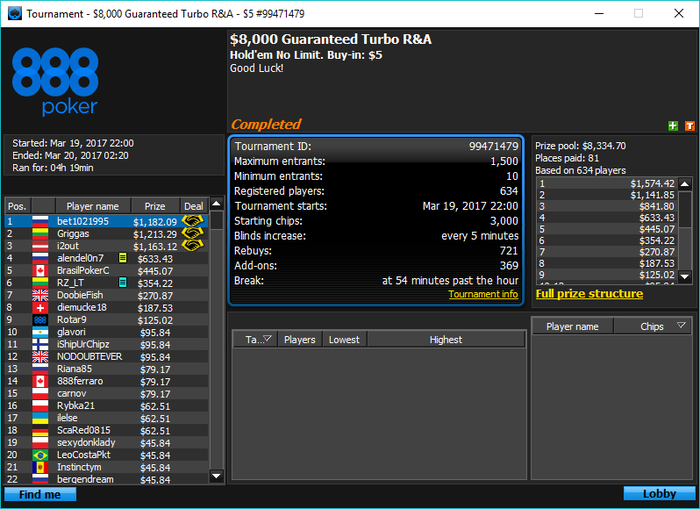Select the Griggas row in results
Image resolution: width=700 pixels, height=509 pixels.
click(x=106, y=234)
